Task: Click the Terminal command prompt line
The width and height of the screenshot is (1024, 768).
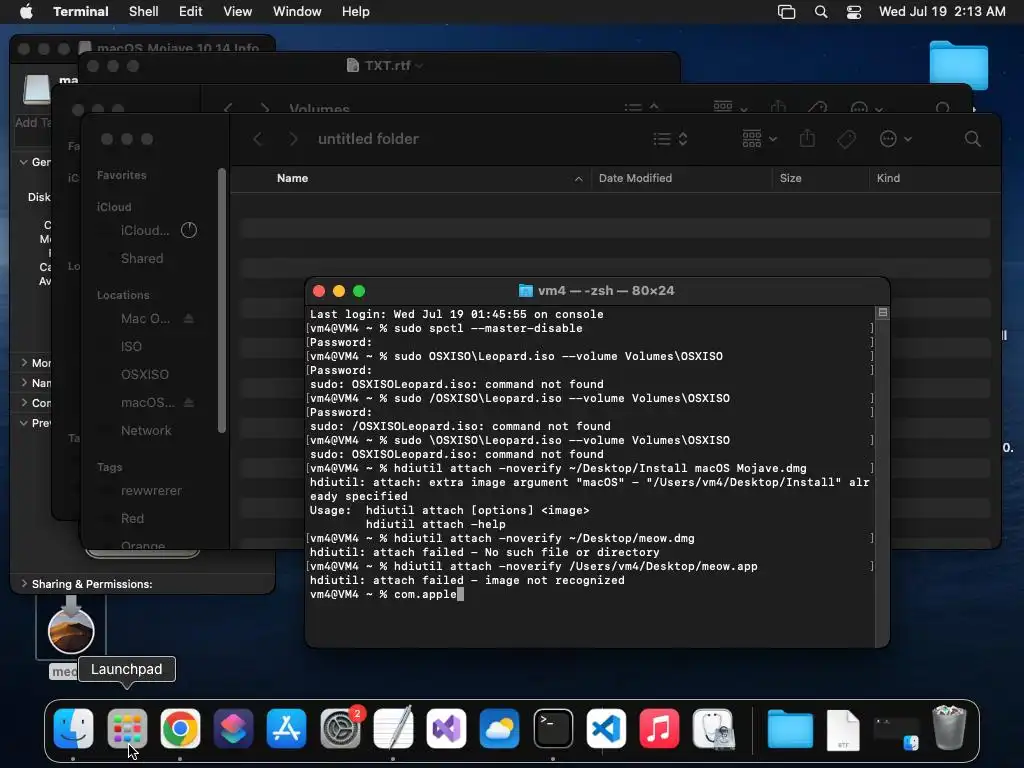Action: click(x=387, y=594)
